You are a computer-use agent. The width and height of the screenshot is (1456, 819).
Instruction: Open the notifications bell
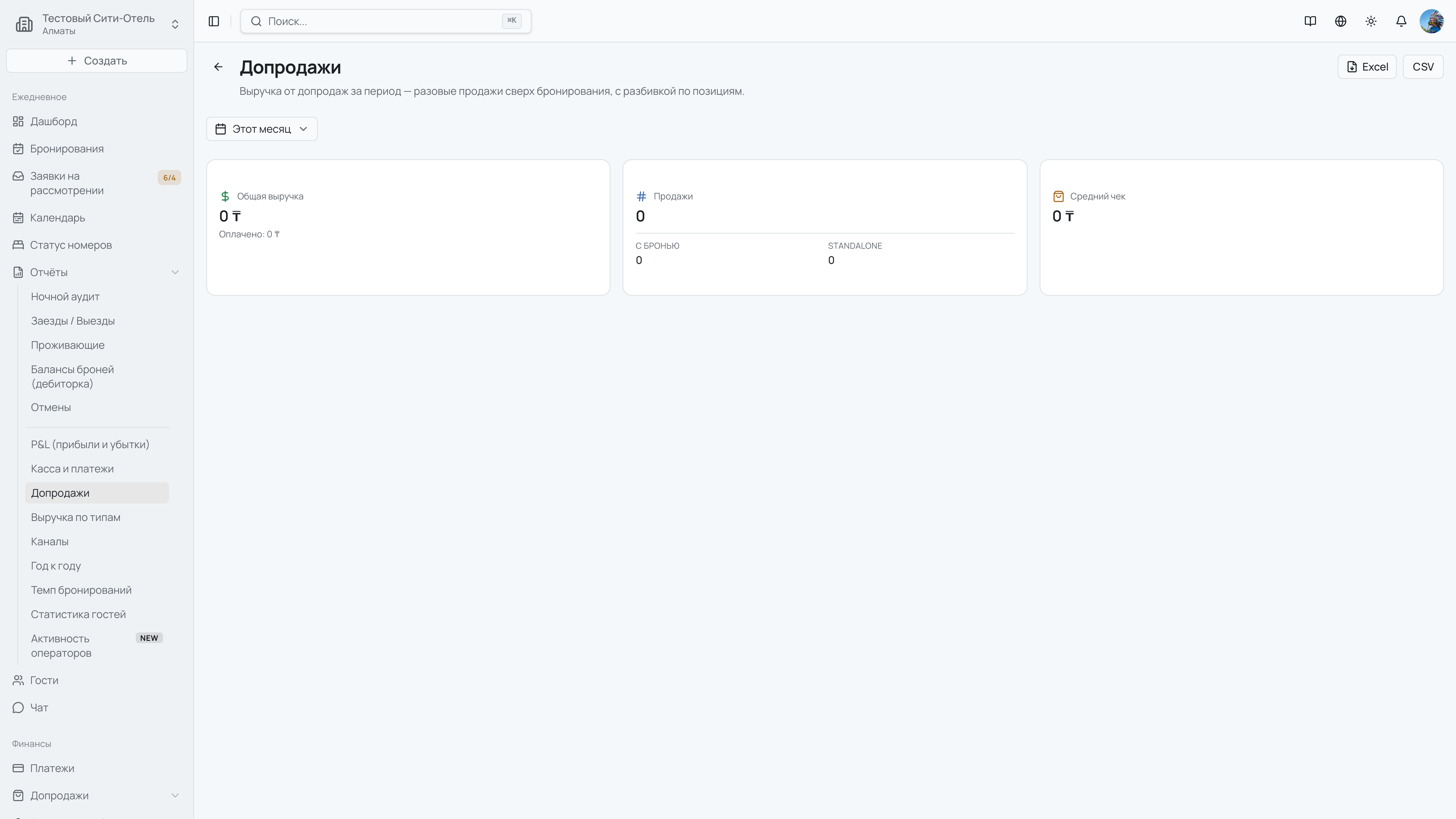tap(1401, 22)
